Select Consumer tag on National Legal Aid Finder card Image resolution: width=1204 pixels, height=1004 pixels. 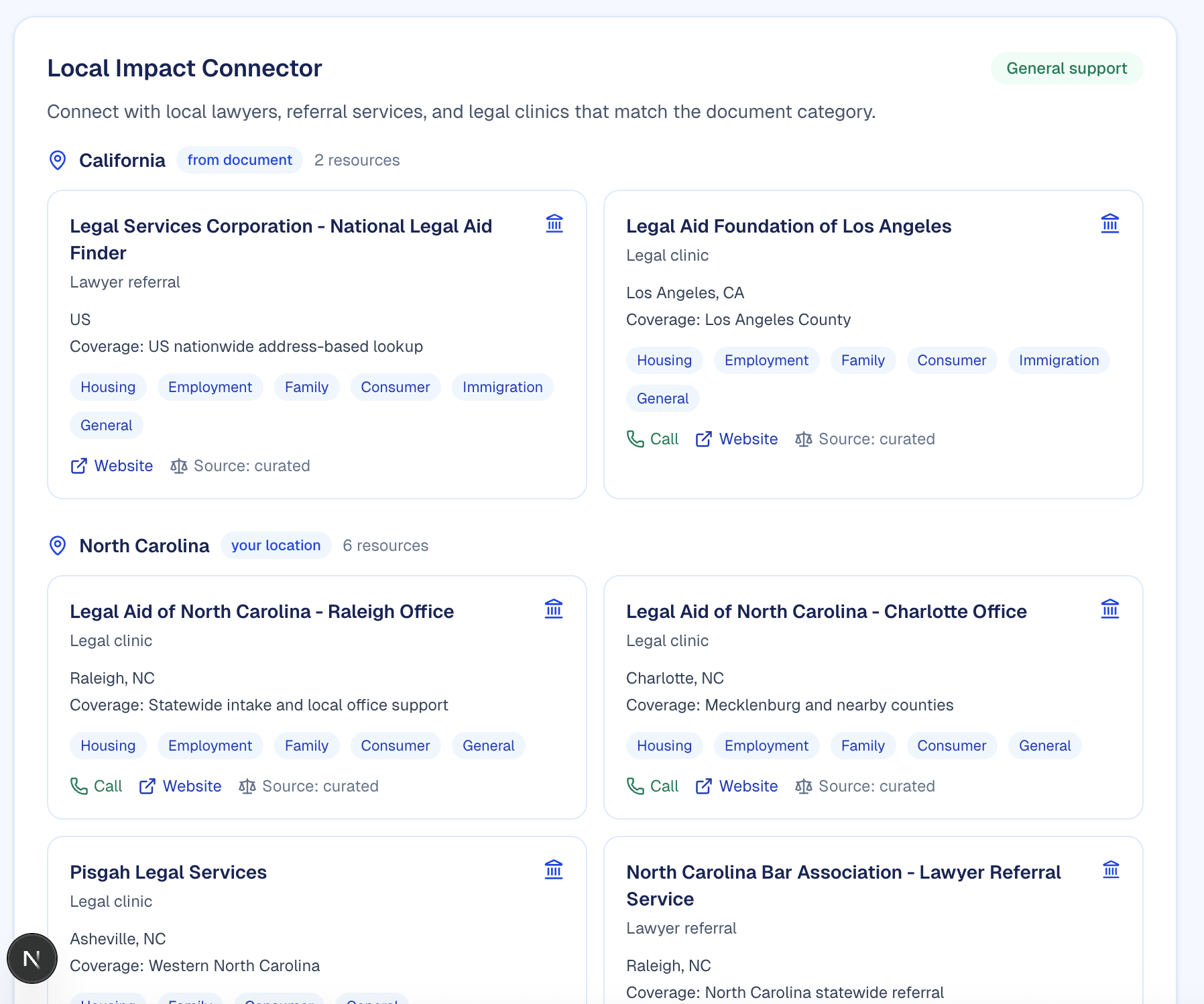tap(396, 387)
